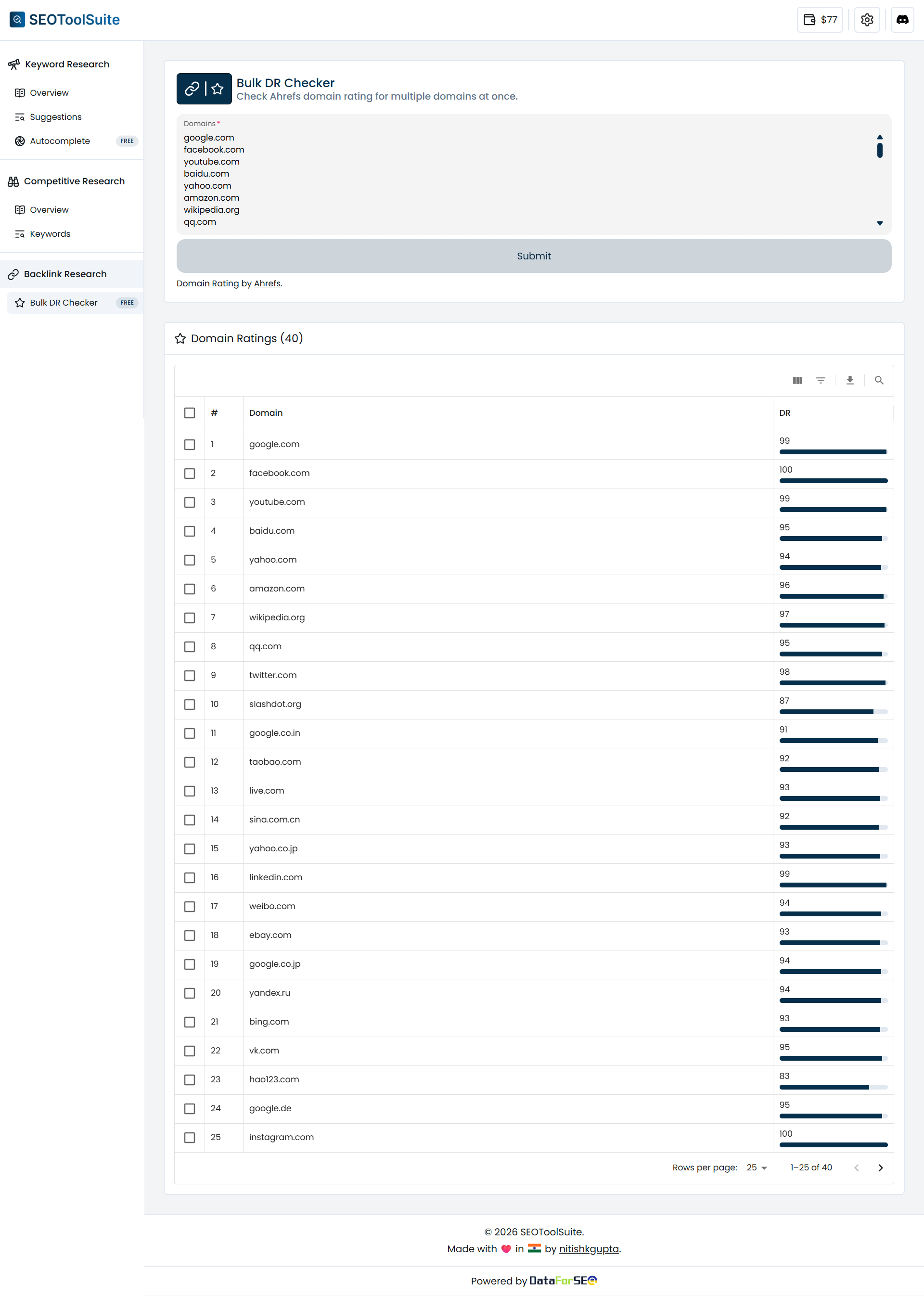Click the Bulk DR Checker star icon in sidebar
This screenshot has width=924, height=1296.
20,303
